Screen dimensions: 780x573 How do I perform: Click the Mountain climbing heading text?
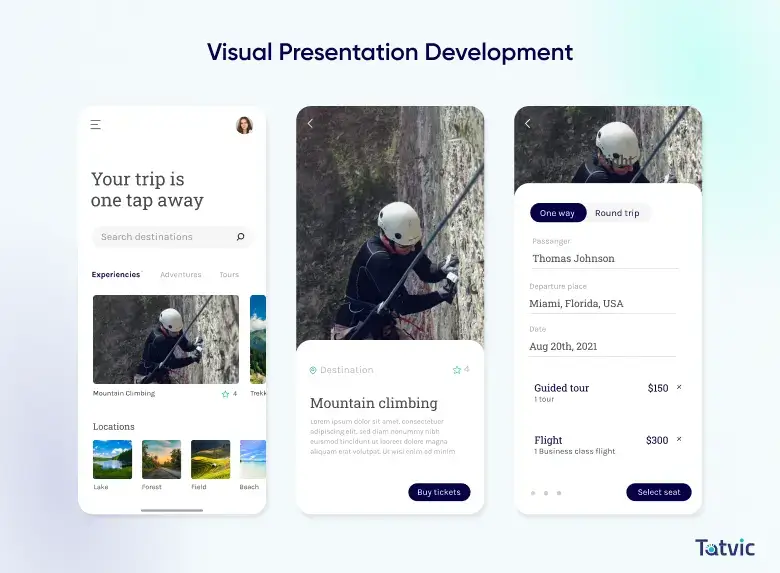point(374,403)
